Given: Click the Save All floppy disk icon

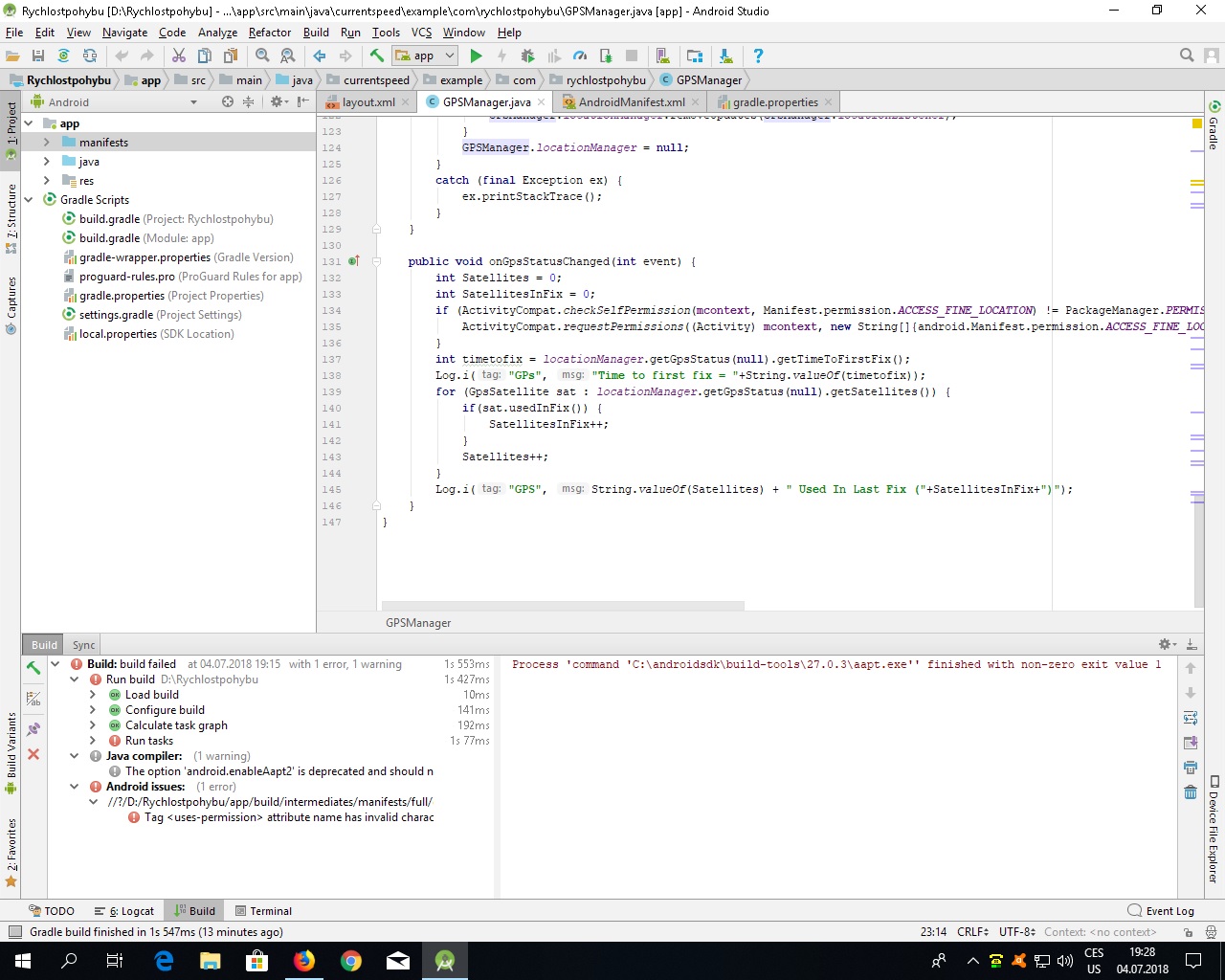Looking at the screenshot, I should click(x=38, y=56).
